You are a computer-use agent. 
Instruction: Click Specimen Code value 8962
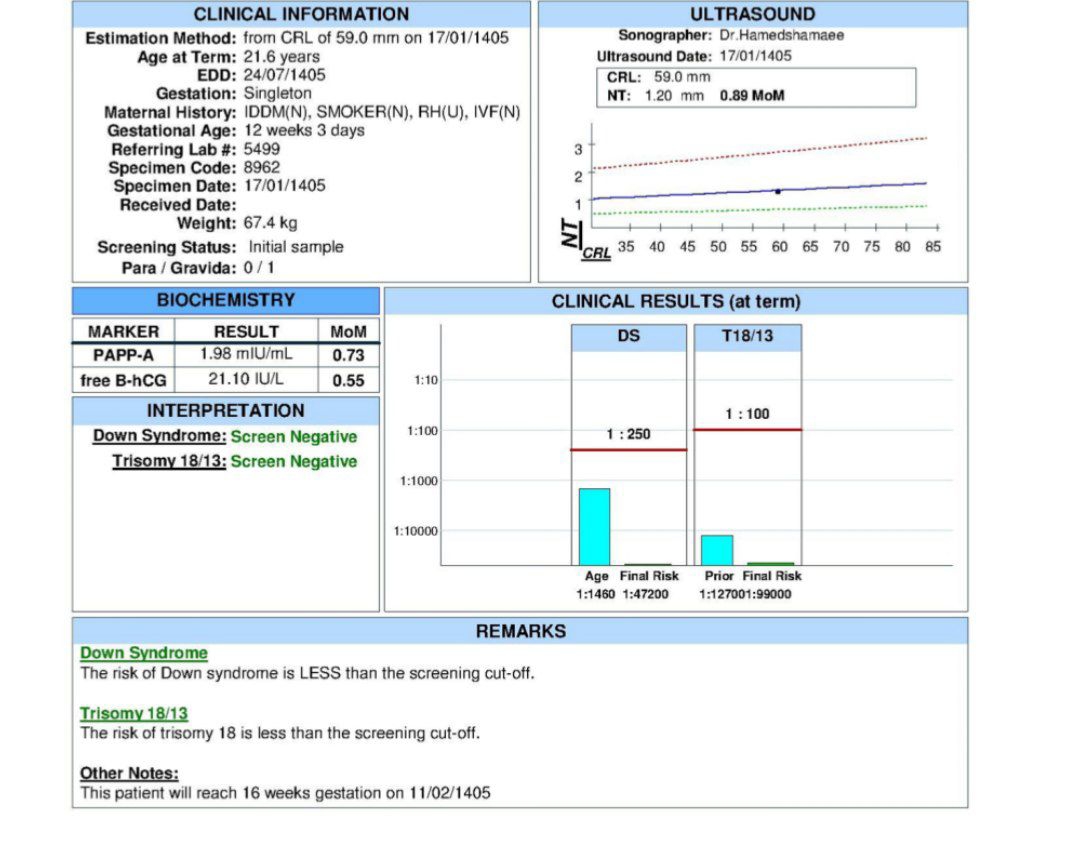(x=262, y=167)
